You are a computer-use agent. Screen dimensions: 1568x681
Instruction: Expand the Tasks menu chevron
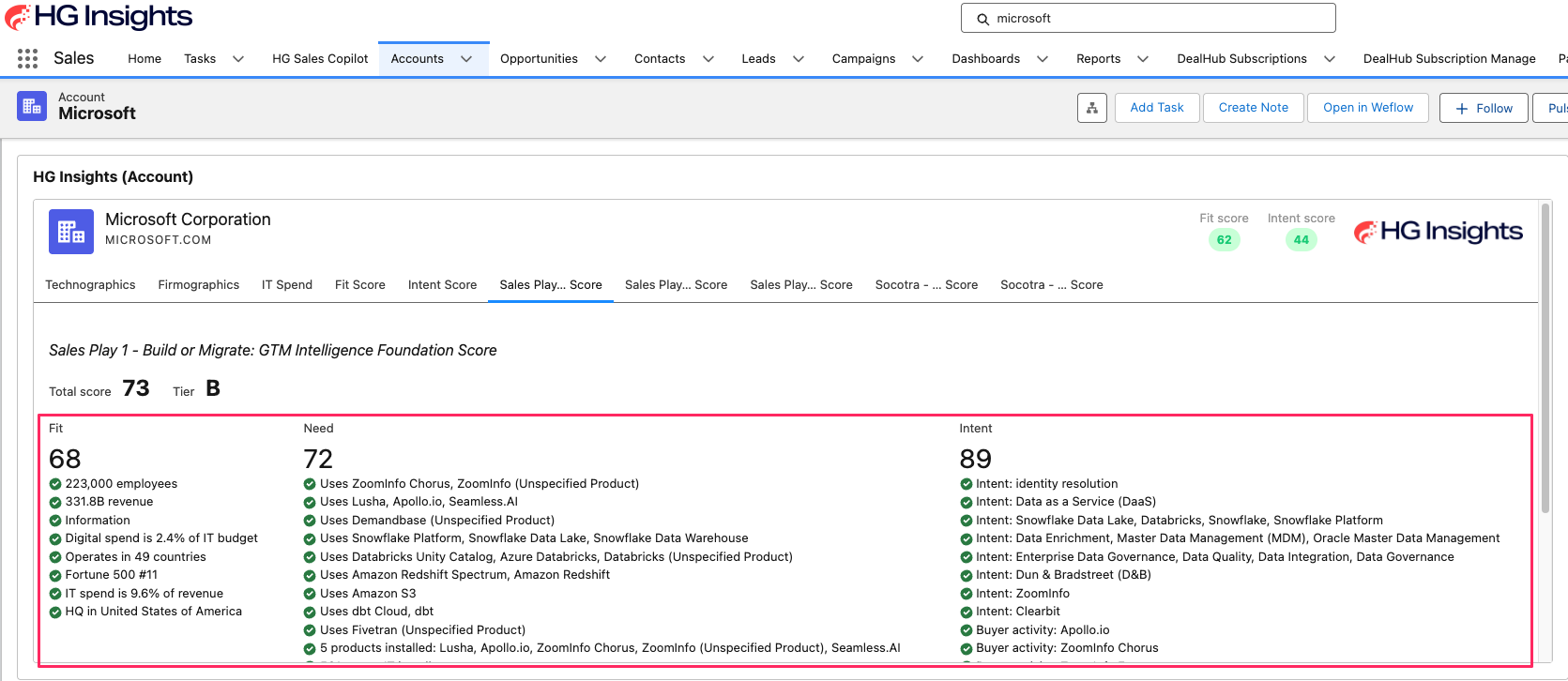click(238, 59)
